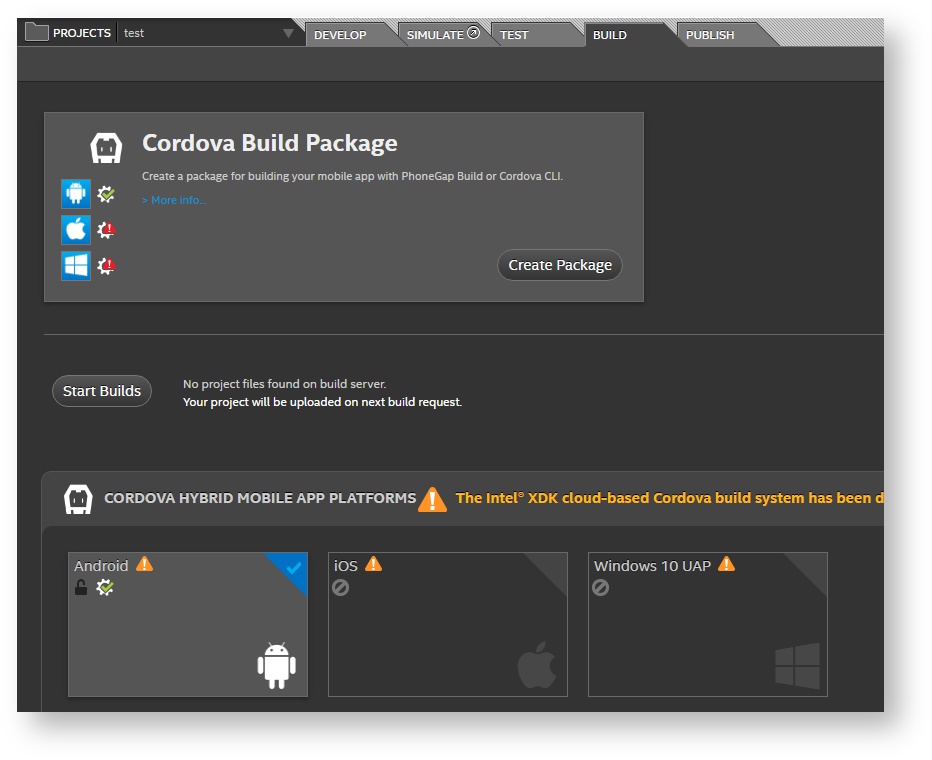
Task: Click warning icon next to iOS label
Action: pos(373,564)
